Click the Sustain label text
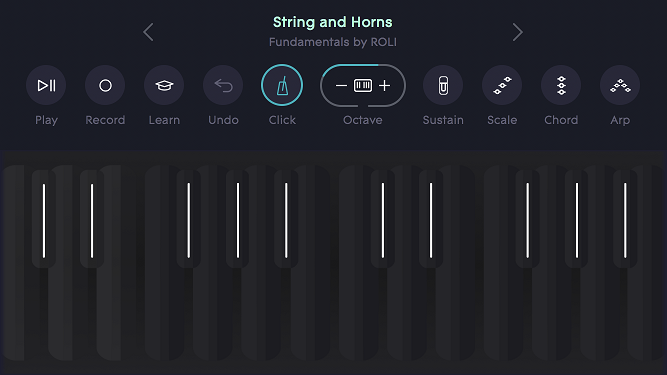Image resolution: width=667 pixels, height=375 pixels. [x=443, y=120]
